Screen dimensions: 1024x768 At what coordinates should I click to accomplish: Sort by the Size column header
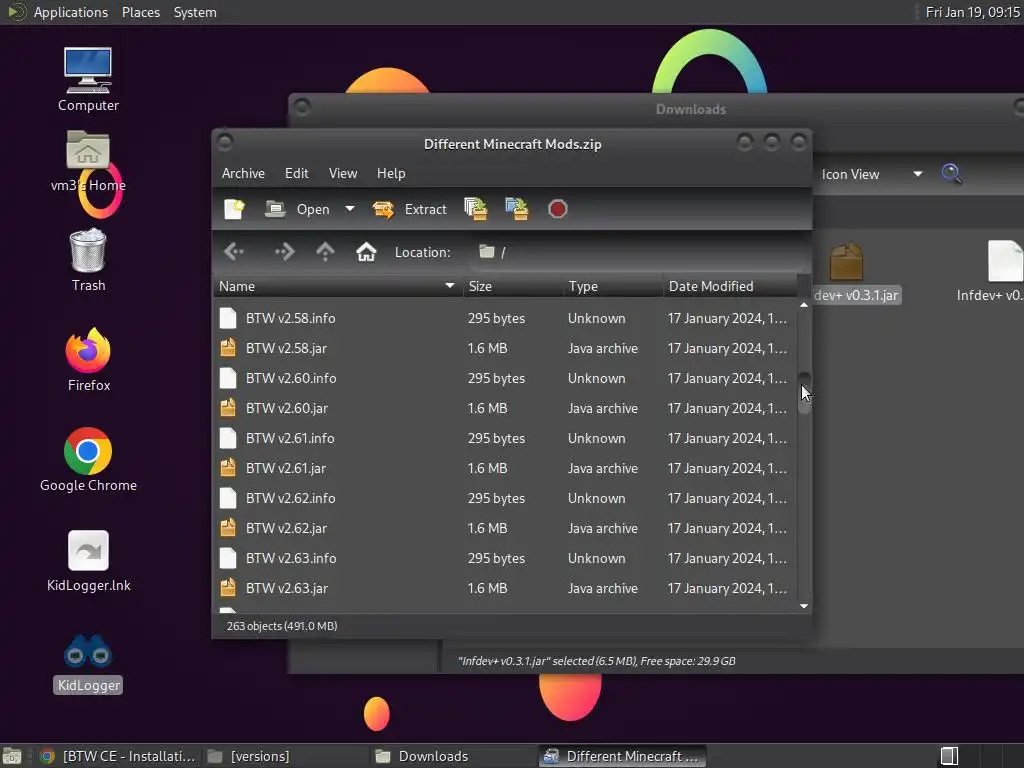point(513,286)
